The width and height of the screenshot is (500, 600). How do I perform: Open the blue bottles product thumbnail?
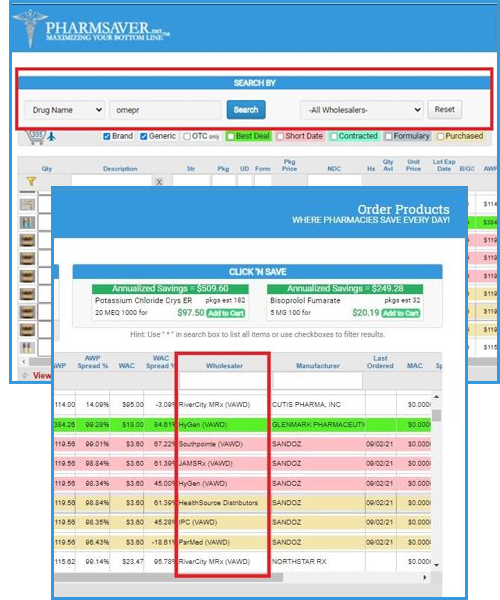tap(28, 223)
